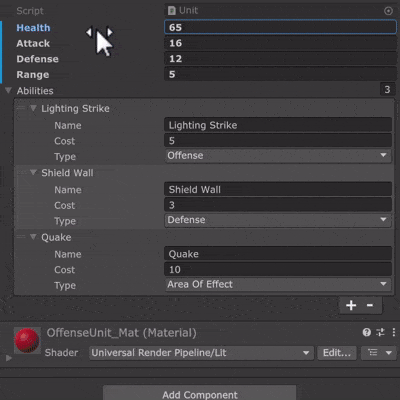Click the shader hierarchy list icon
Screen dimensions: 400x400
click(x=378, y=353)
